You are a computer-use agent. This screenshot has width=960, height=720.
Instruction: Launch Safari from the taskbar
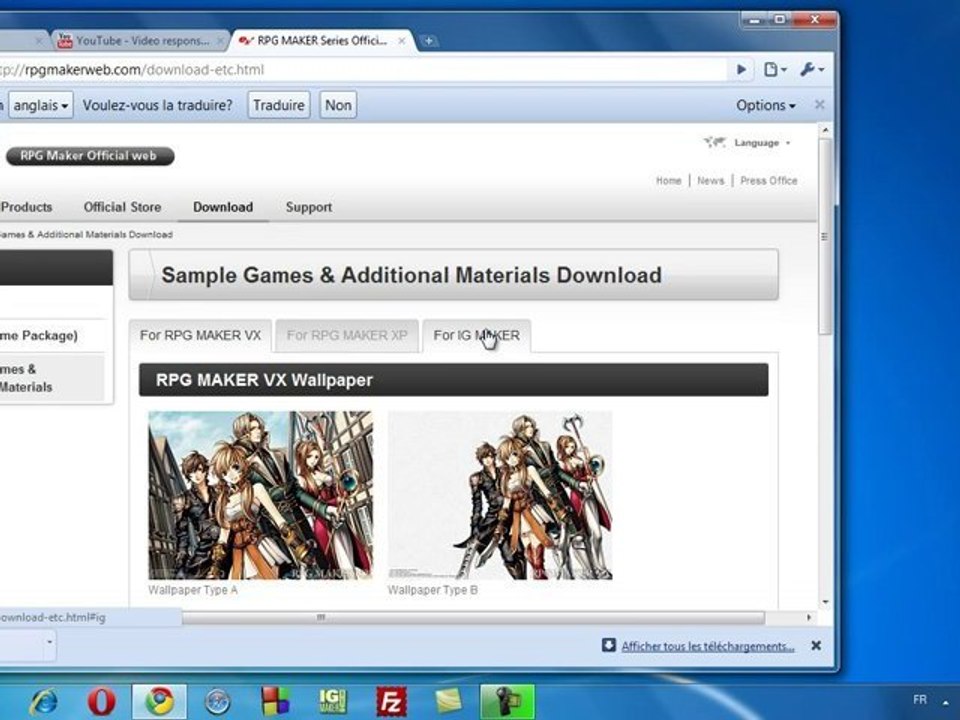[217, 702]
